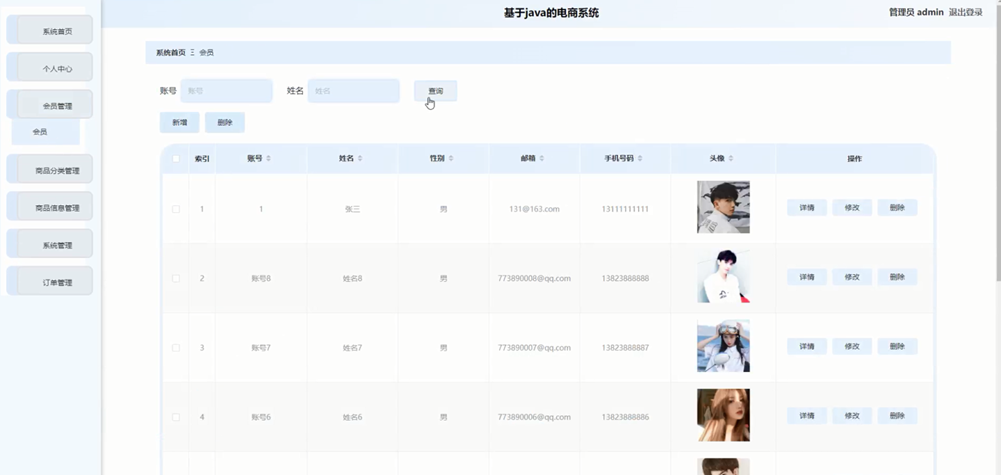1001x475 pixels.
Task: Click the 新增 button
Action: click(x=179, y=123)
